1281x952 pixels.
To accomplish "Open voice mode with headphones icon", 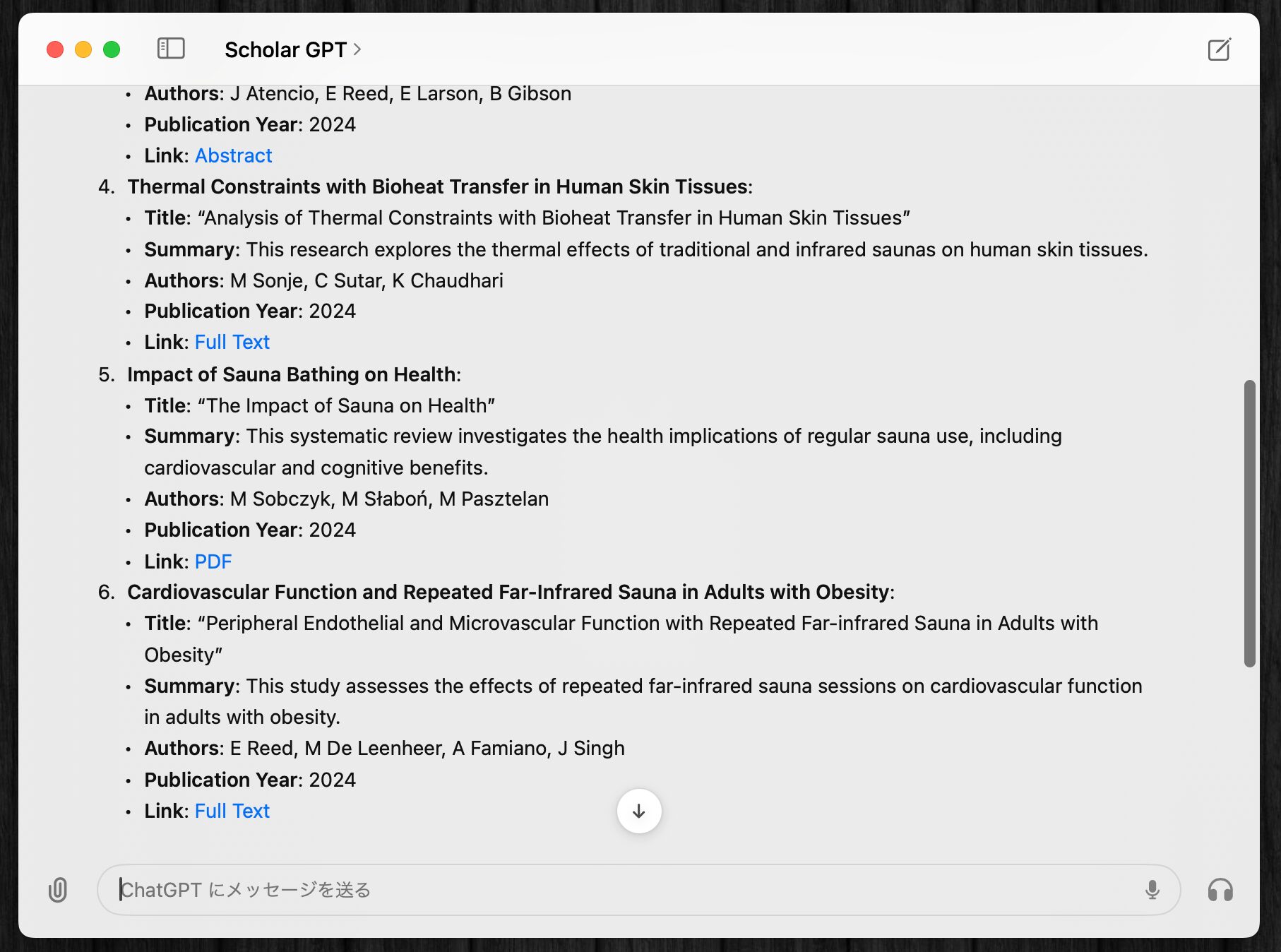I will (x=1220, y=890).
